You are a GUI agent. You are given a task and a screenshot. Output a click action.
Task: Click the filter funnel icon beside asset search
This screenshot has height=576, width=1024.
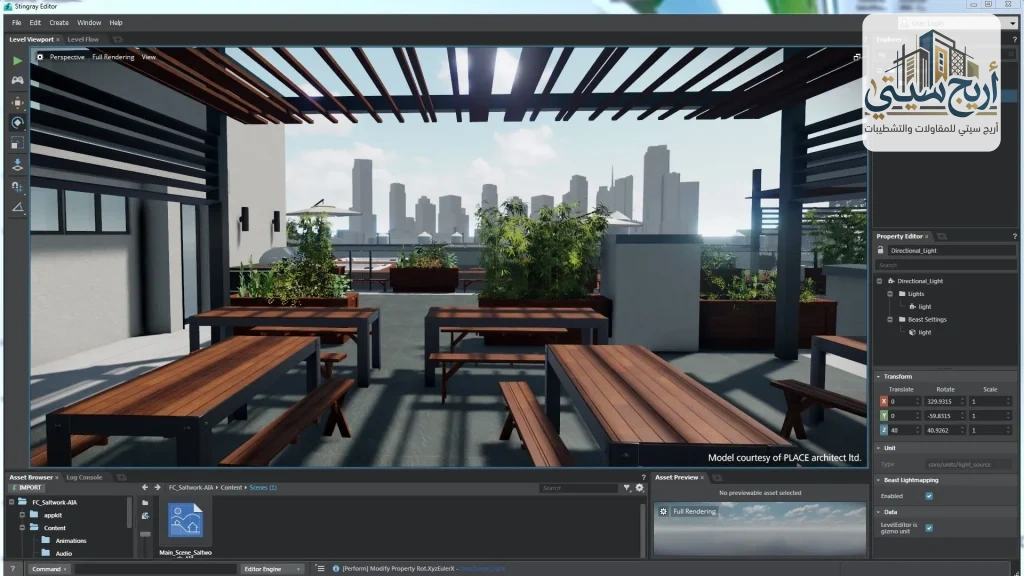pyautogui.click(x=627, y=487)
